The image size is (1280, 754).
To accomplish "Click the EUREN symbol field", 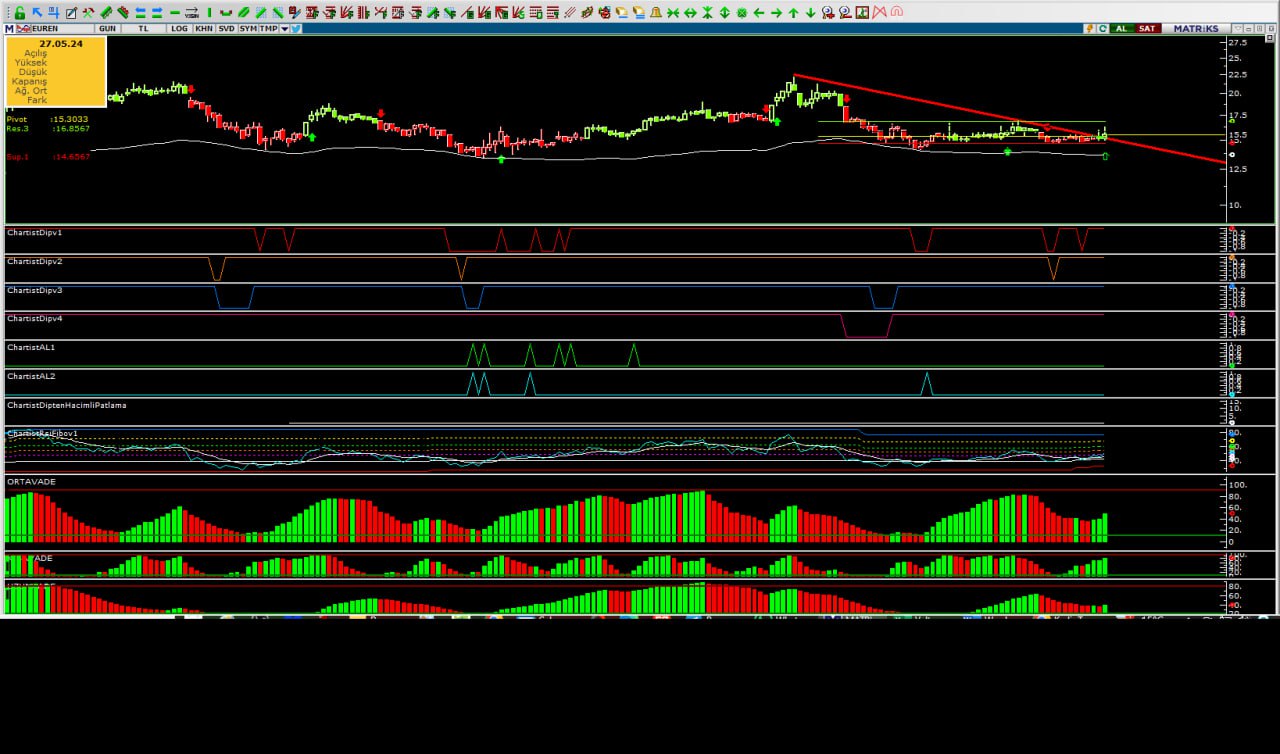I will pos(61,29).
